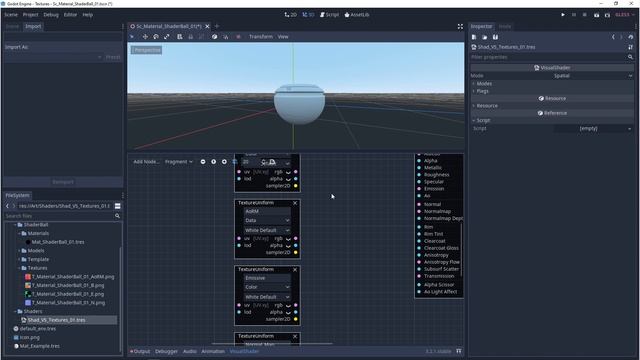Open the Editor menu
Screen dimensions: 640x360
tap(70, 15)
